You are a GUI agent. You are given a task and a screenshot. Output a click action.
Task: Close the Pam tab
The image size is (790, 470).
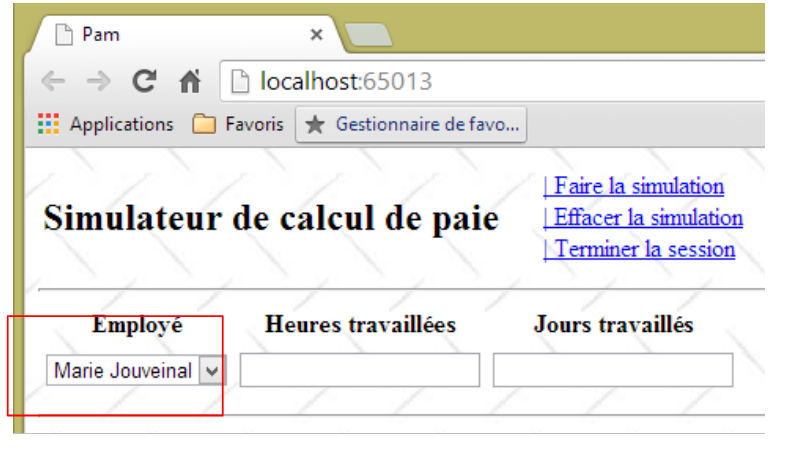click(316, 35)
